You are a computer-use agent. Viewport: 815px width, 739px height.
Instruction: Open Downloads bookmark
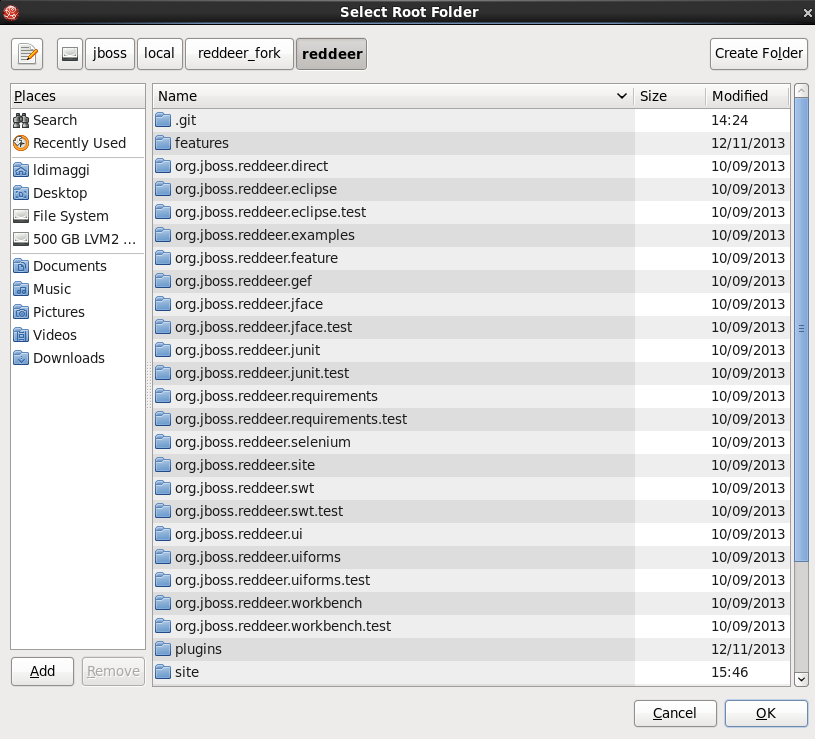[x=78, y=358]
